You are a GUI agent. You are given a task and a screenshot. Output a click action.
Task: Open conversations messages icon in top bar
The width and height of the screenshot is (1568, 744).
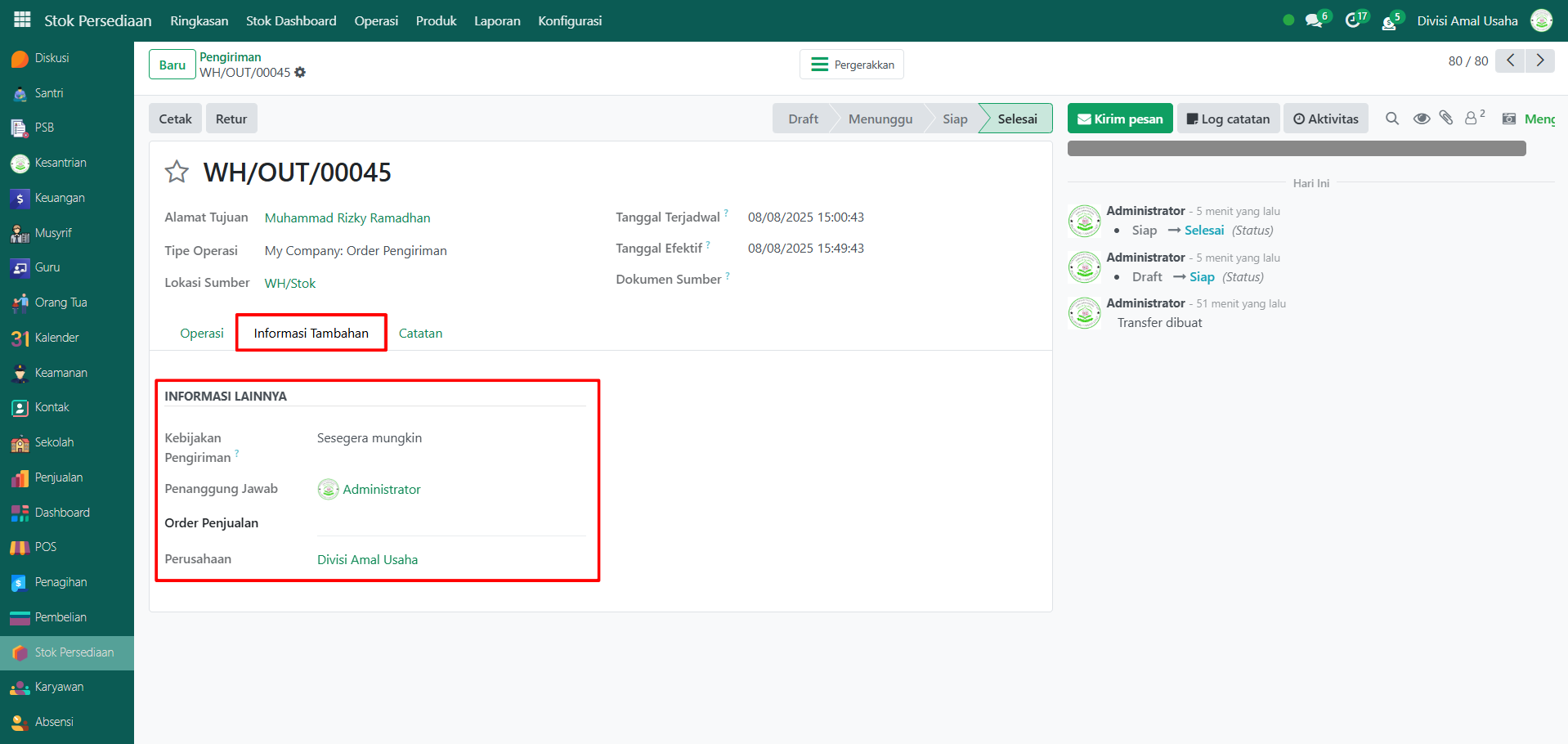[1314, 20]
